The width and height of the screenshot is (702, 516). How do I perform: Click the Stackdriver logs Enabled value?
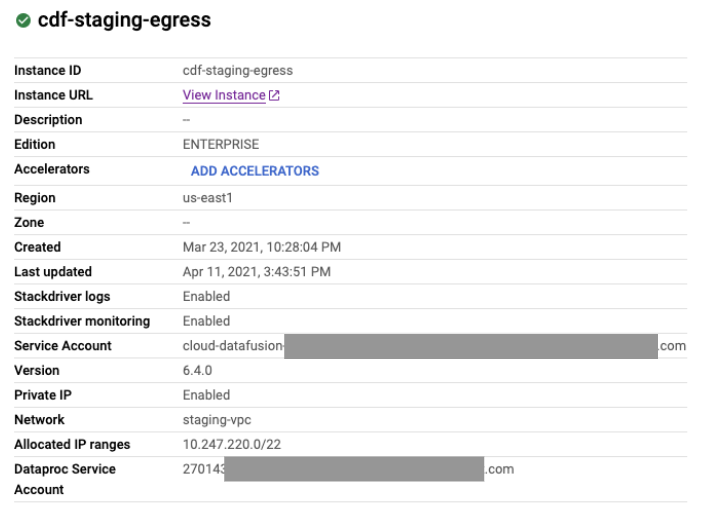(x=206, y=297)
